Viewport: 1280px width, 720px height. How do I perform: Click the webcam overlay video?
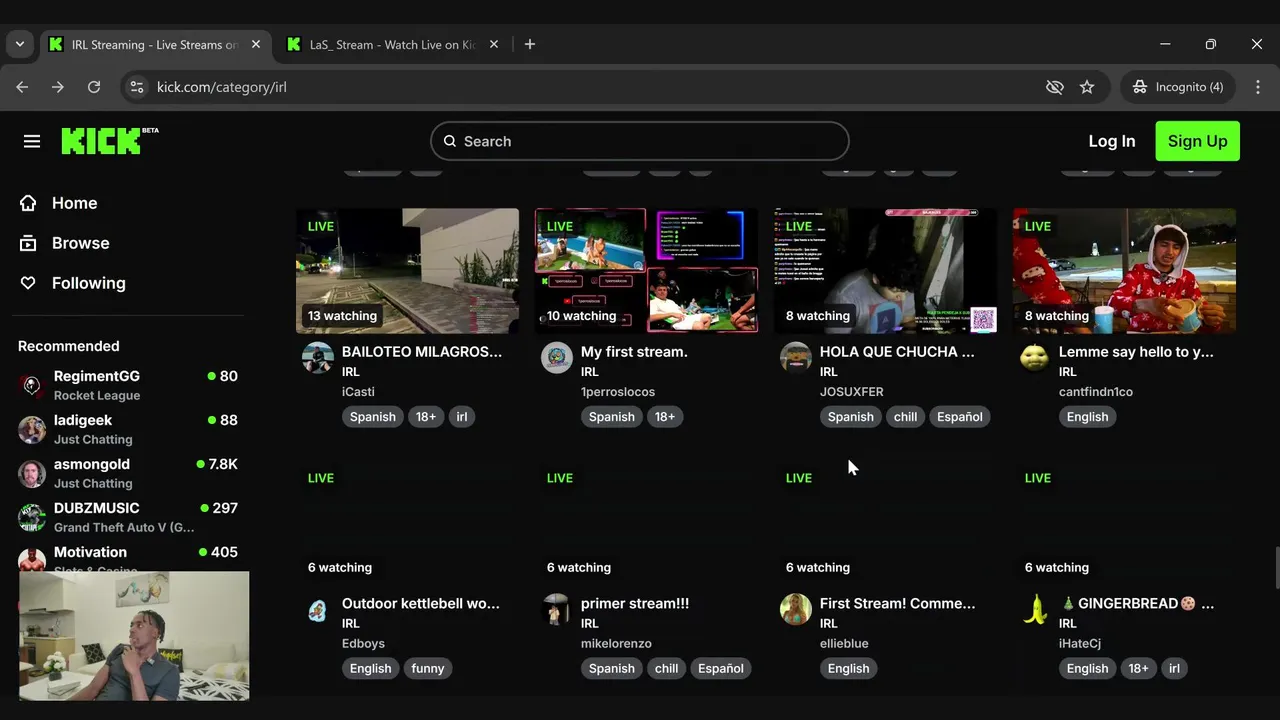pyautogui.click(x=134, y=636)
